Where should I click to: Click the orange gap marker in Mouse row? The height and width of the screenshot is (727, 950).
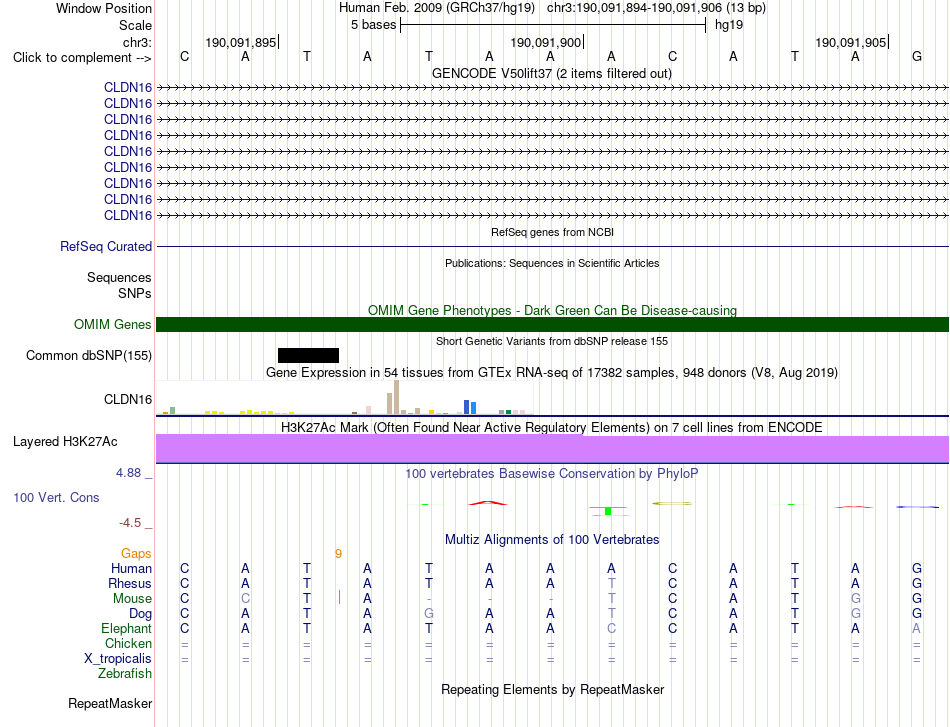(339, 598)
